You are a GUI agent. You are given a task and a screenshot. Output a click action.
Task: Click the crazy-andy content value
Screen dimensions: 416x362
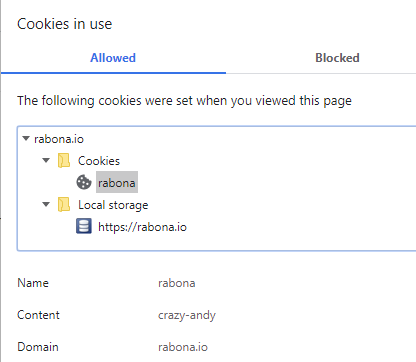tap(187, 315)
